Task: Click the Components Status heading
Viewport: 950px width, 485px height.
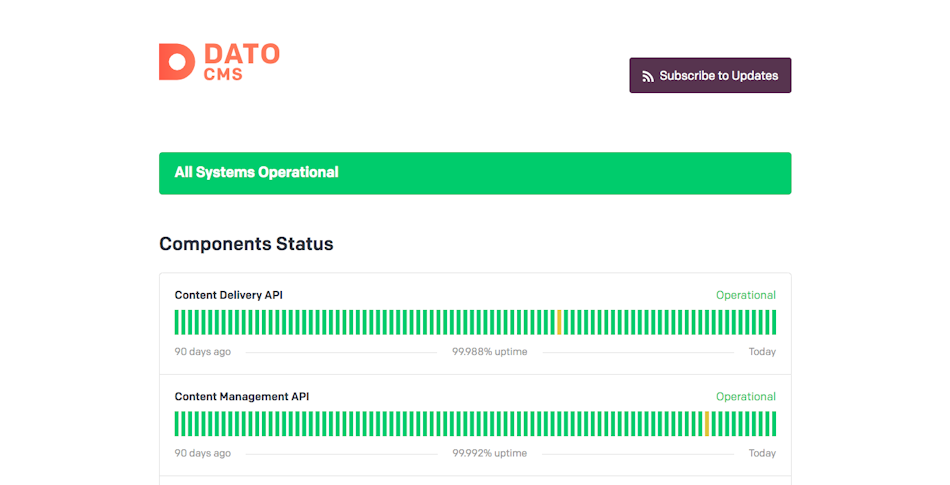Action: pos(246,244)
